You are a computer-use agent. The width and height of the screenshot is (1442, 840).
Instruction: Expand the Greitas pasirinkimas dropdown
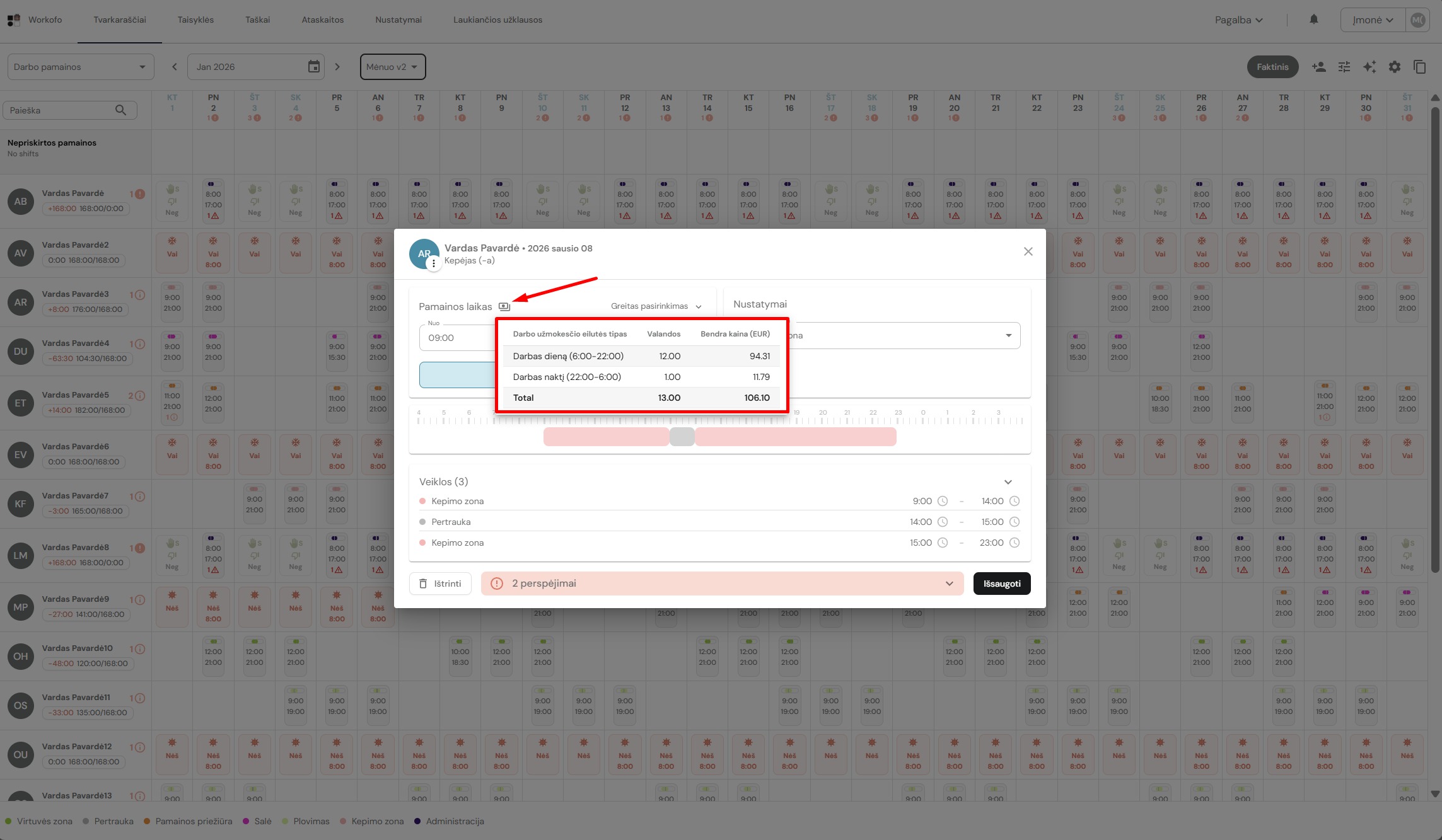click(x=656, y=306)
